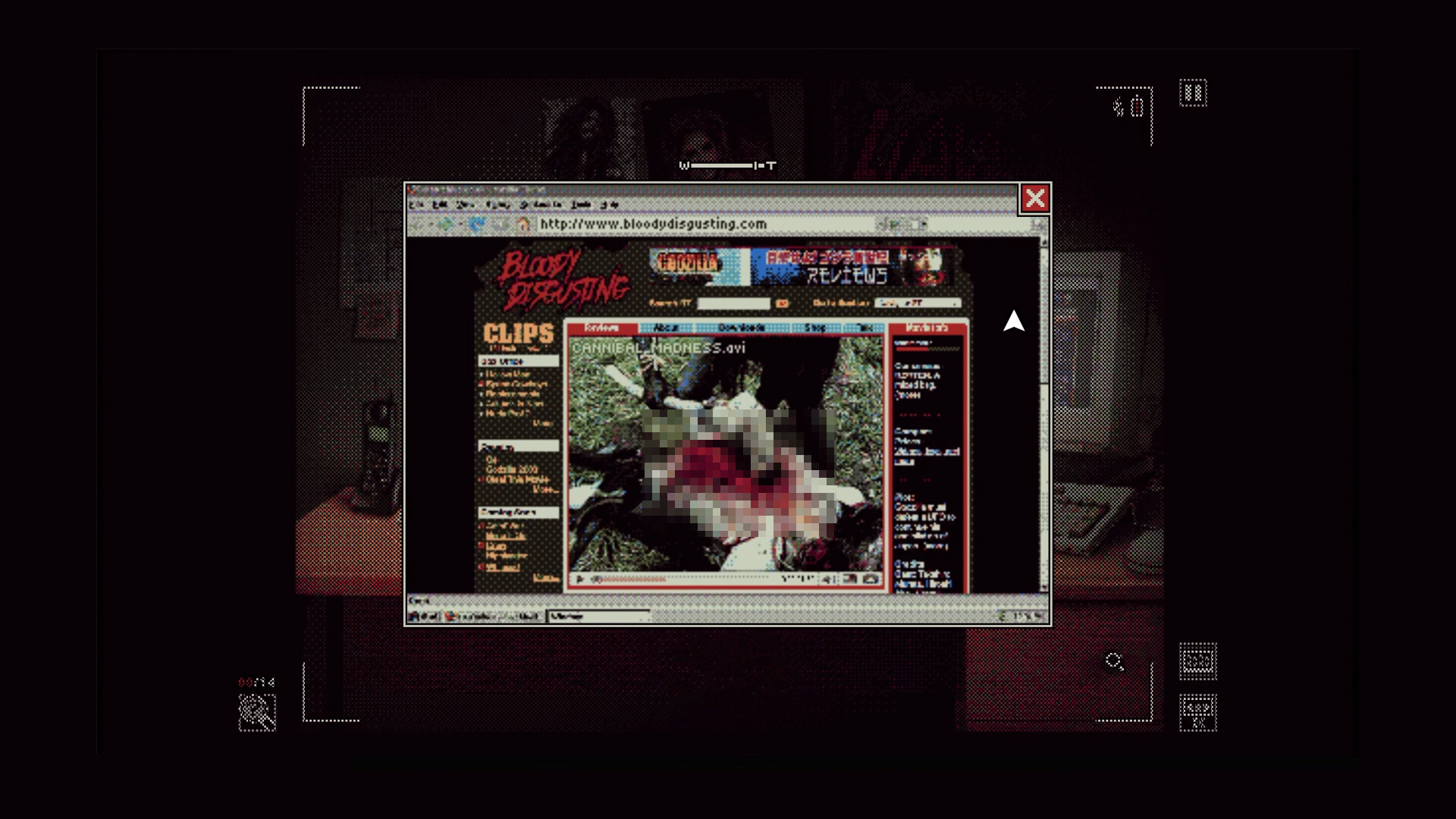Image resolution: width=1456 pixels, height=819 pixels.
Task: Open the Edit menu in browser
Action: (440, 205)
